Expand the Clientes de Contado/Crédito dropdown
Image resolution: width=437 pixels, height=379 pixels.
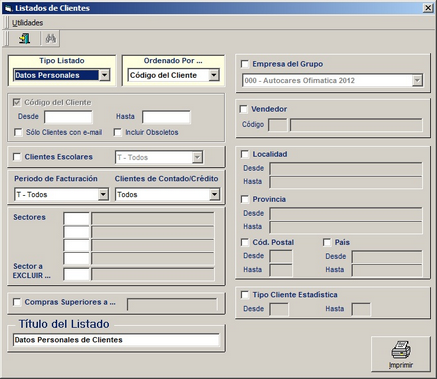click(x=215, y=194)
